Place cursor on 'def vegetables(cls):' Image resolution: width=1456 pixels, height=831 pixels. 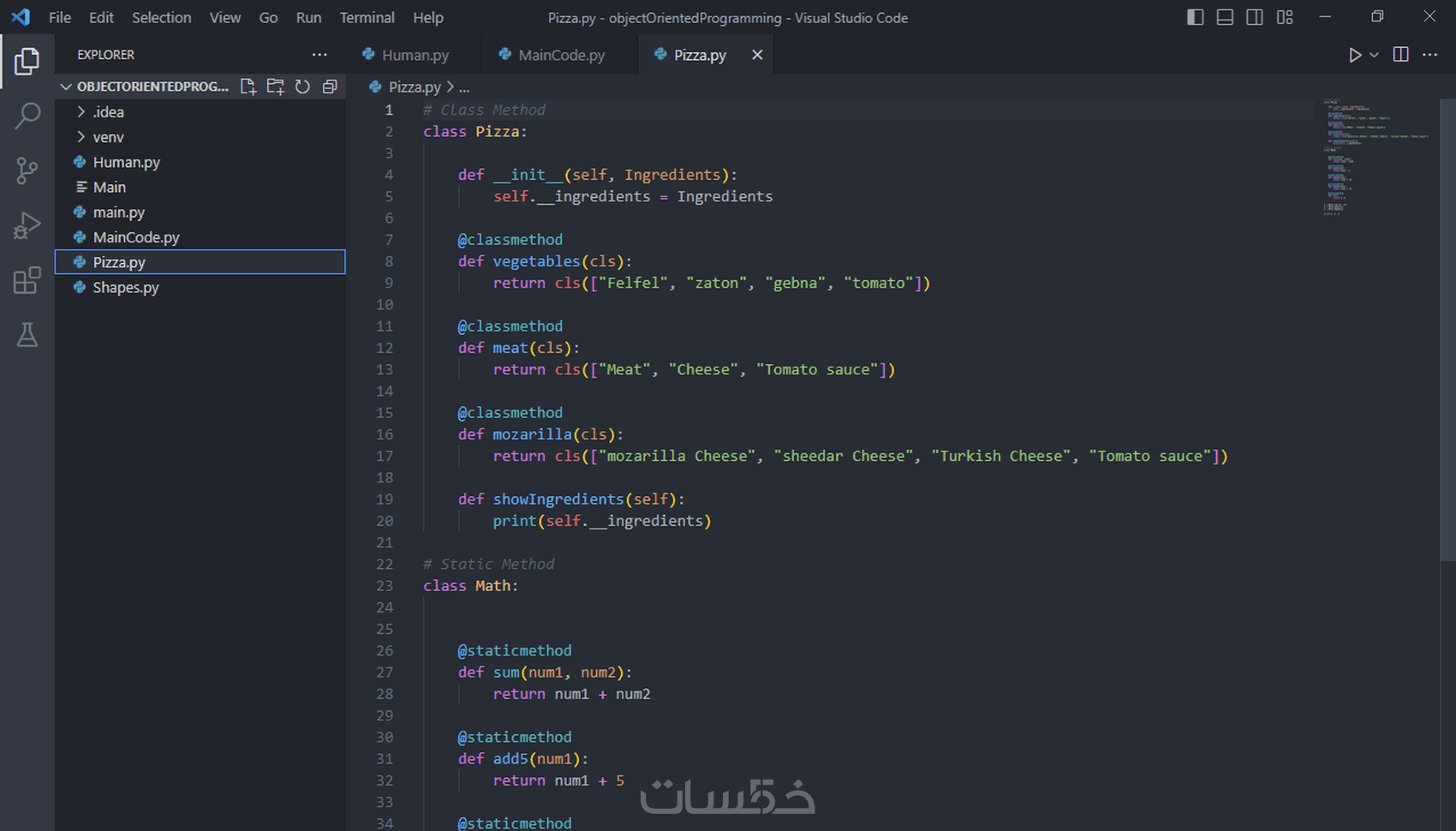545,261
